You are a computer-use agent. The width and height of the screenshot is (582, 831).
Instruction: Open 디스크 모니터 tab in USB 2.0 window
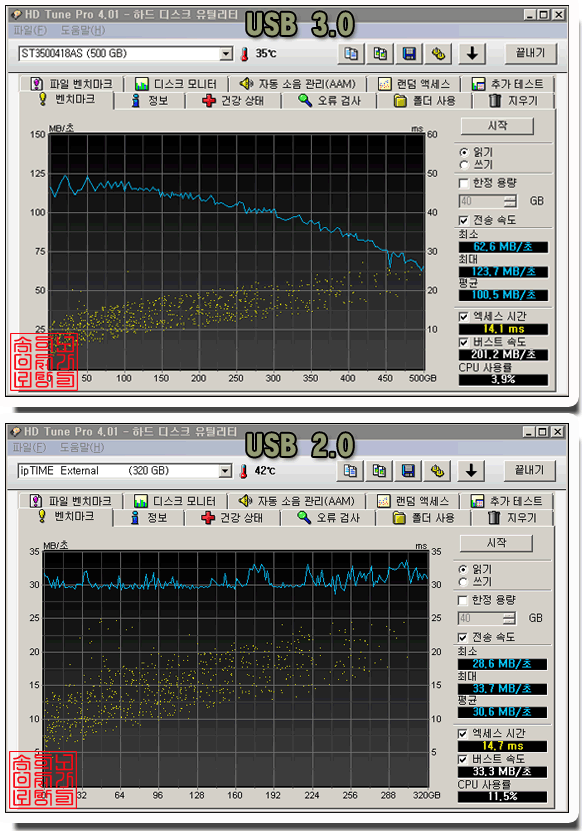tap(174, 501)
